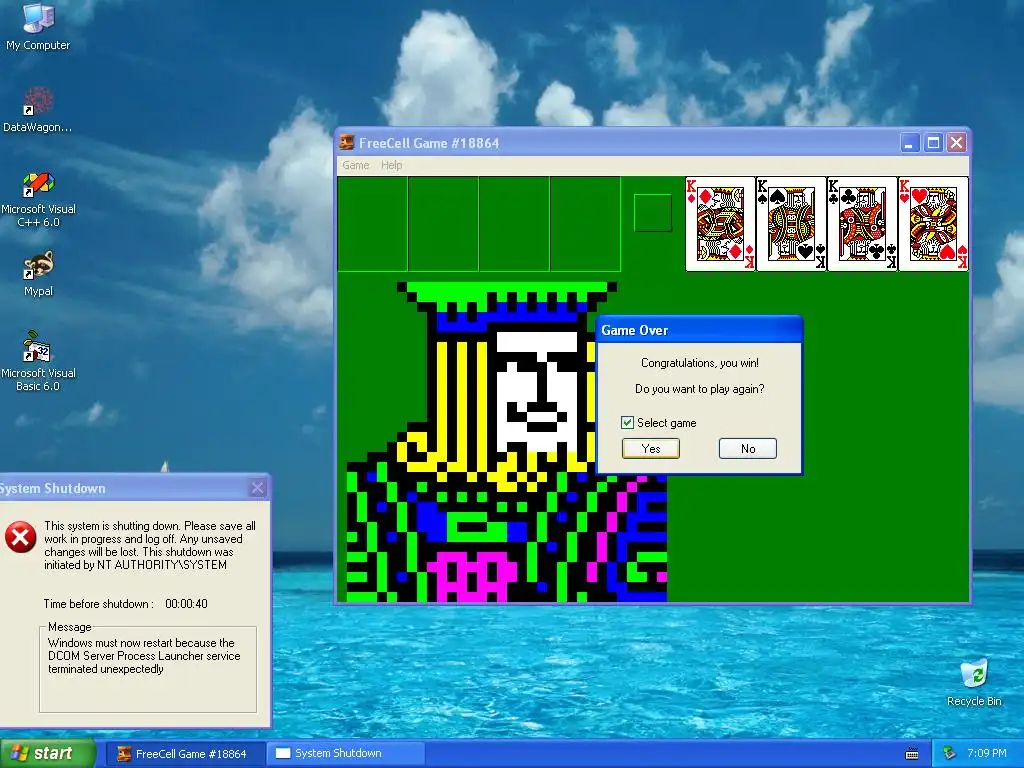Click the 'Time before shutdown' countdown 00:00:40

click(186, 604)
